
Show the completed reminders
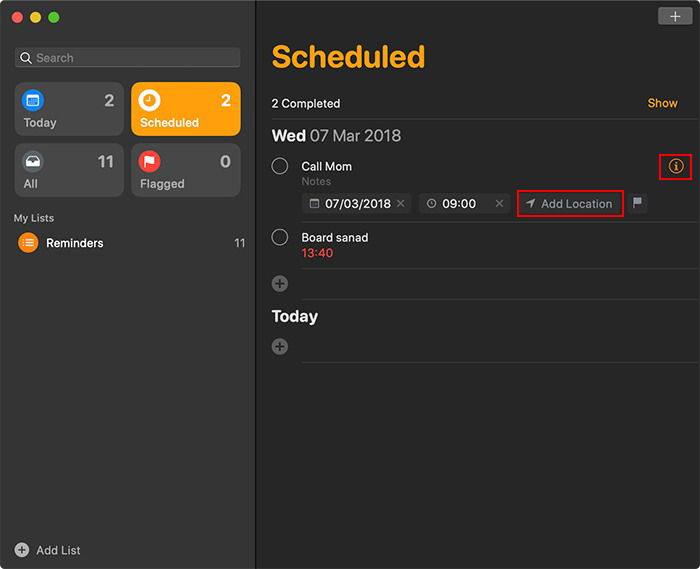[x=662, y=103]
